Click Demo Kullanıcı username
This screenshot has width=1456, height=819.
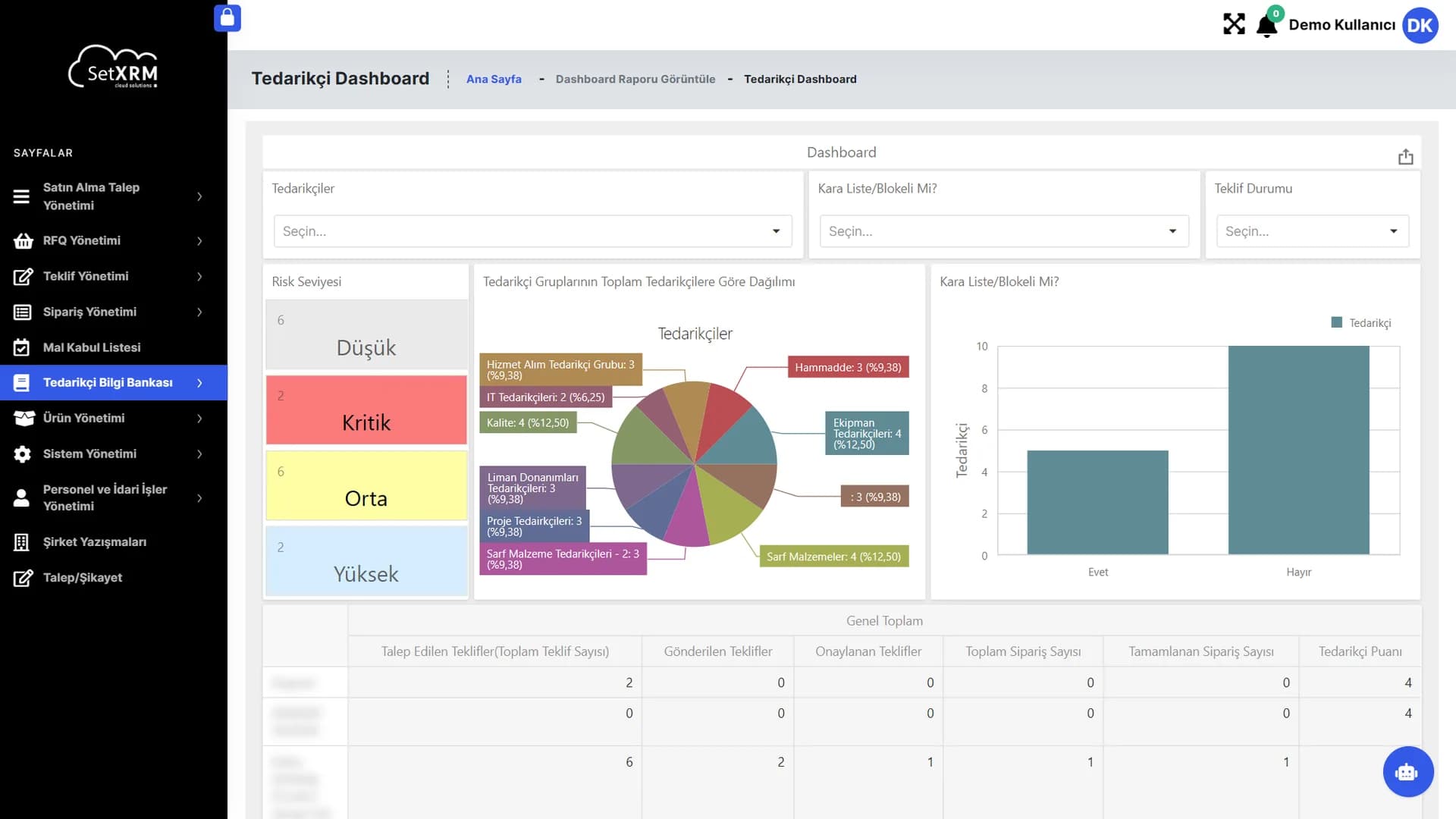point(1341,25)
